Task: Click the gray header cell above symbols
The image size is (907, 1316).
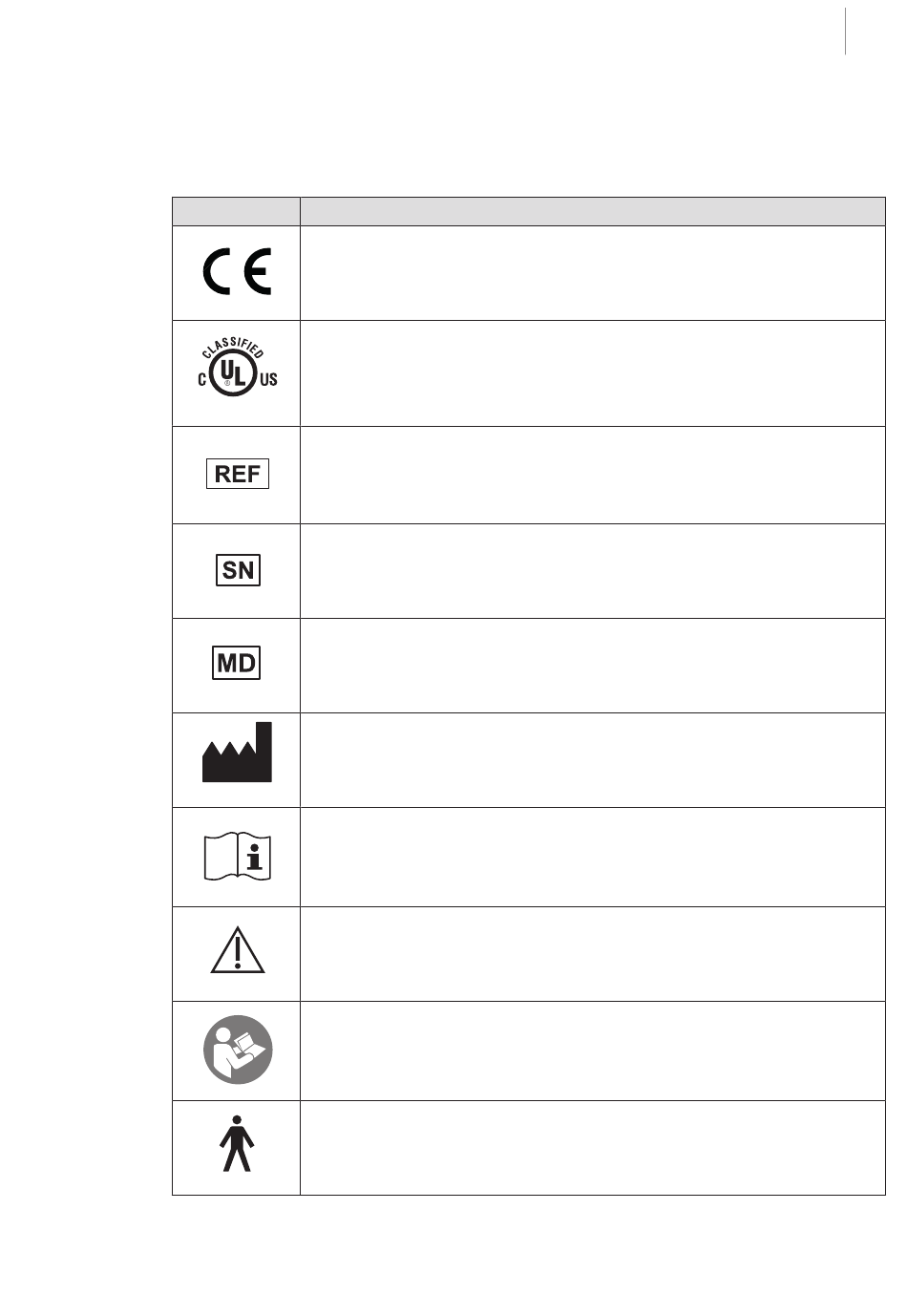Action: [236, 211]
